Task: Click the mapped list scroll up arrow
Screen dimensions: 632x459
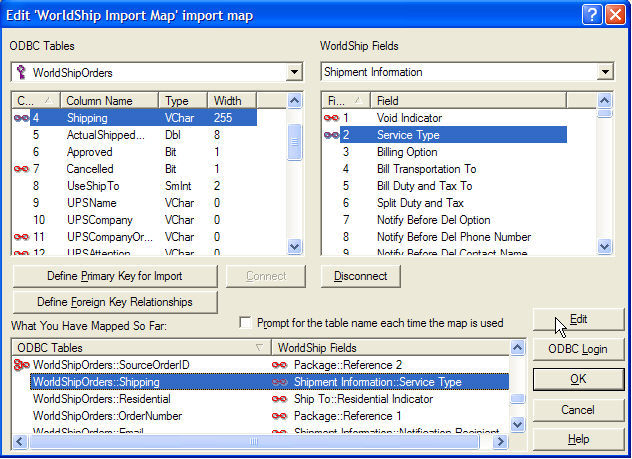Action: click(518, 347)
